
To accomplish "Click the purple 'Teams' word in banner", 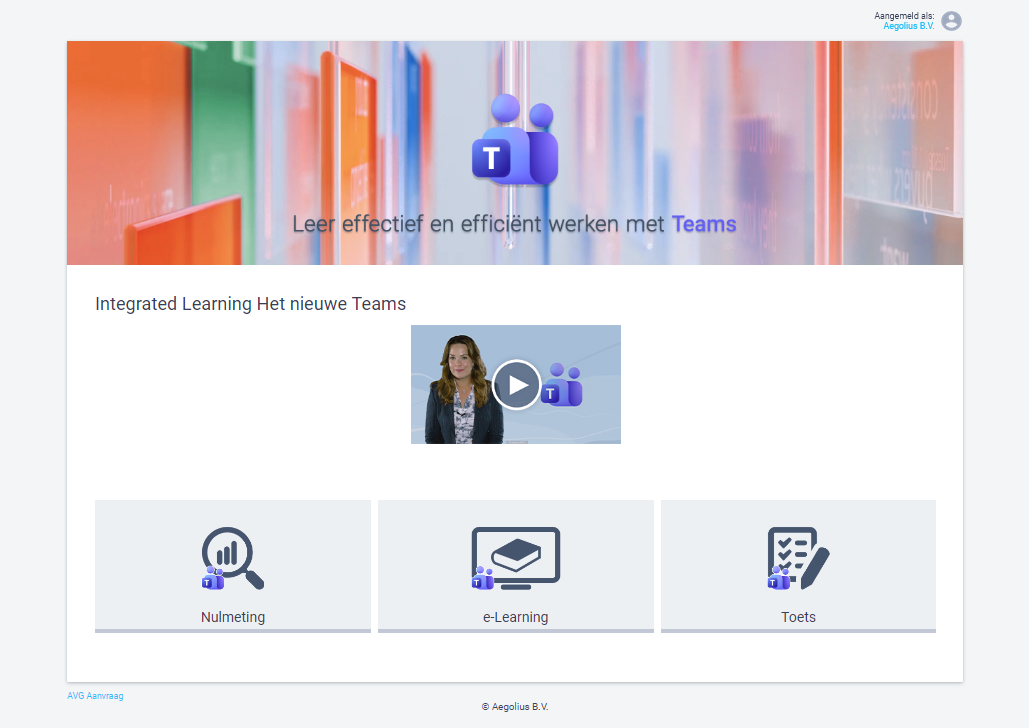I will (x=704, y=225).
